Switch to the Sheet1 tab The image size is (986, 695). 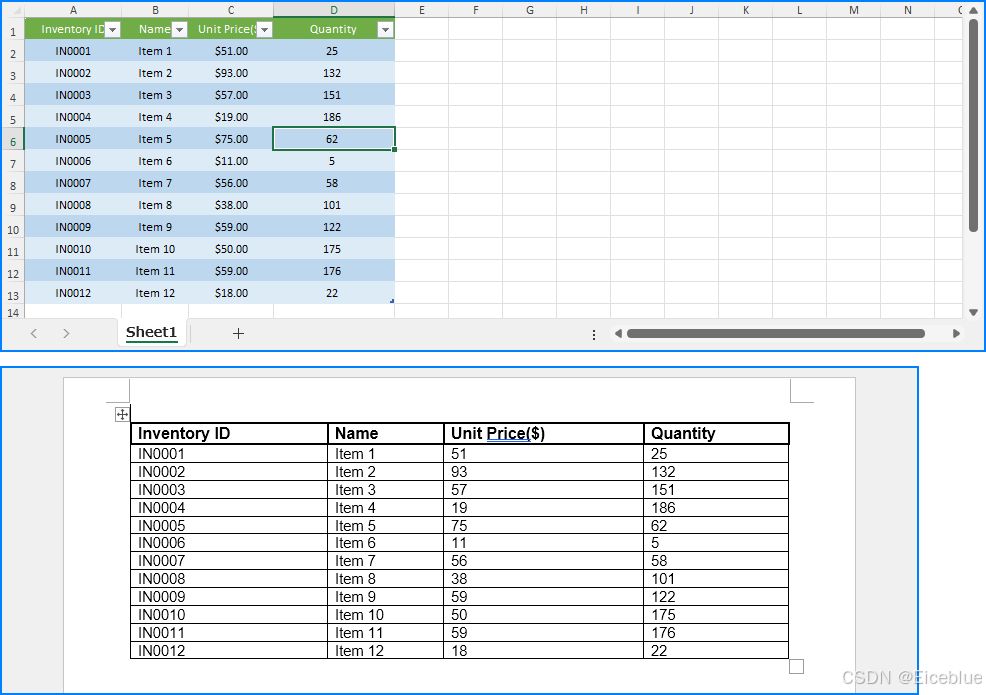(x=152, y=332)
